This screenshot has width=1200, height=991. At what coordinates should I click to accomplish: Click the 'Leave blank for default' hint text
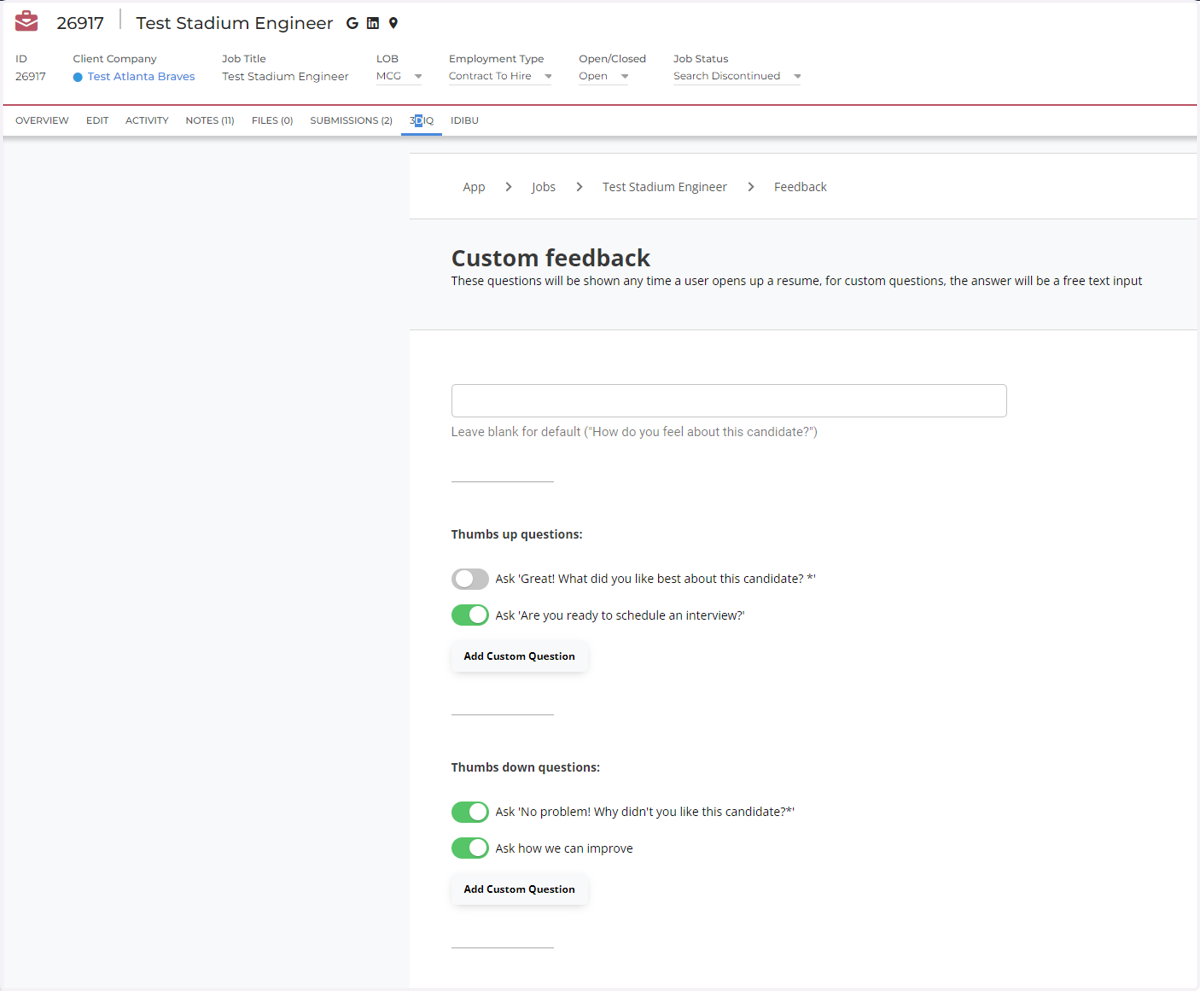pos(635,432)
